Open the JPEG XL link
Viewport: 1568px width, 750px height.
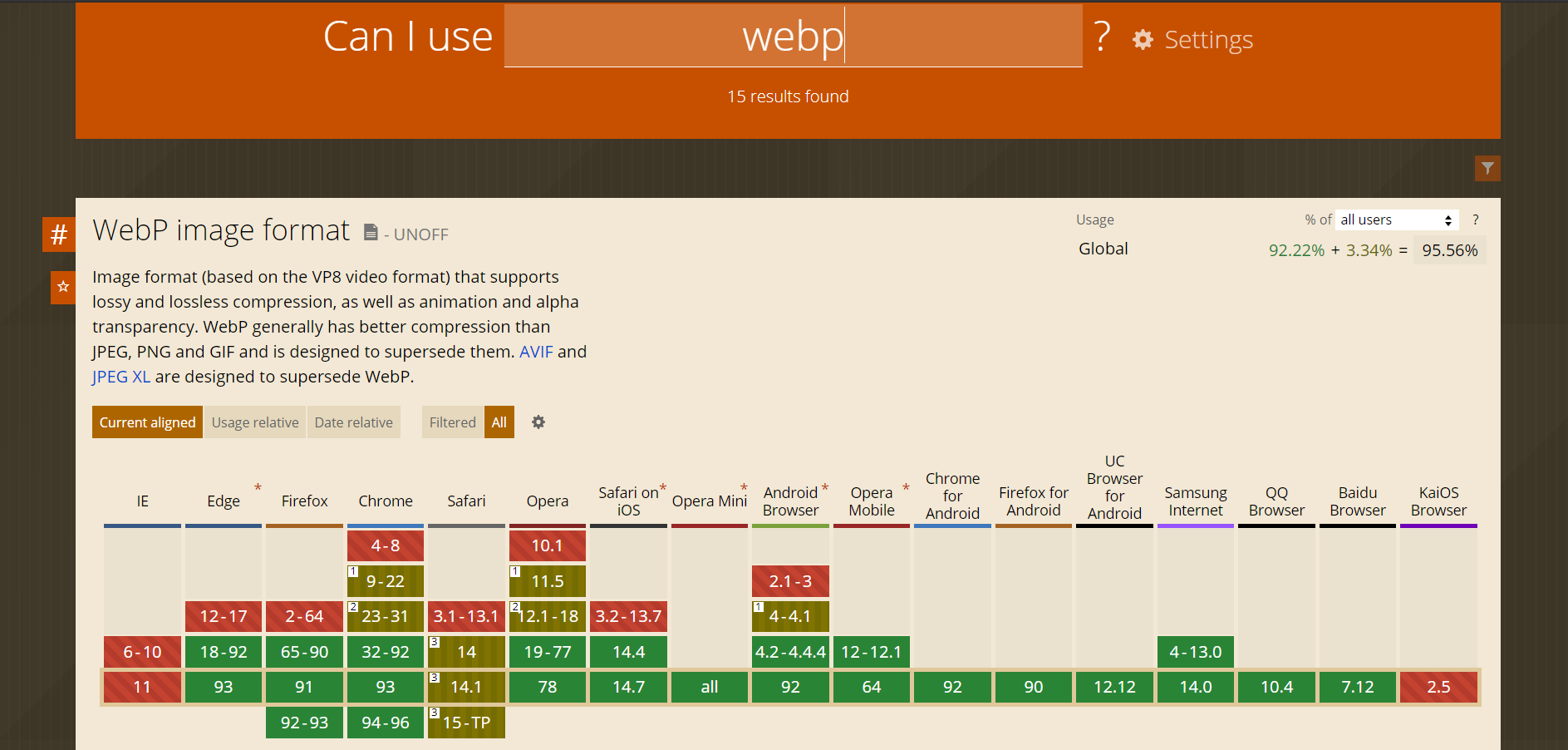[121, 377]
